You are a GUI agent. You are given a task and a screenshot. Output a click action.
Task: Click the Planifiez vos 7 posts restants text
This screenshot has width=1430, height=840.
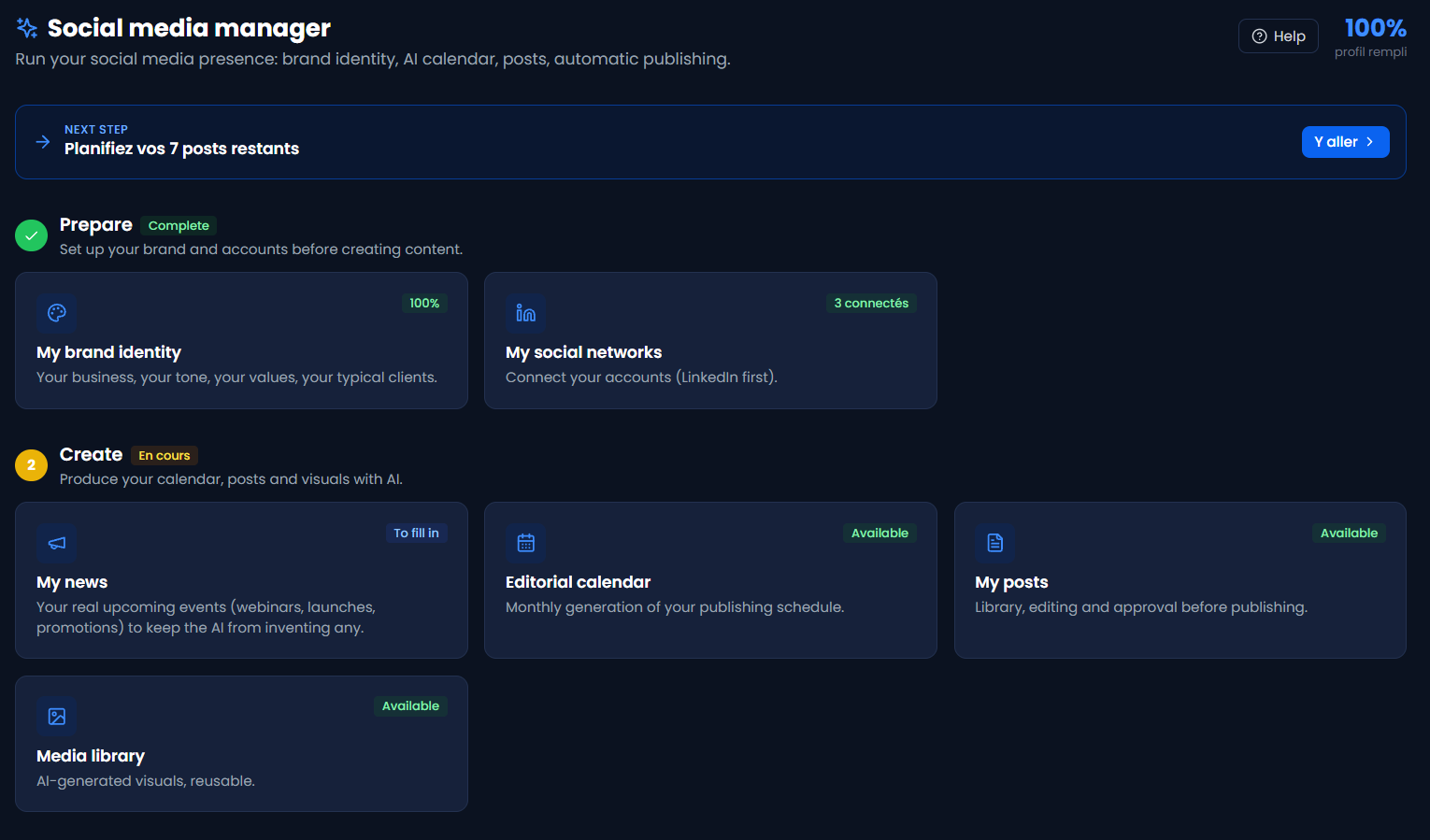(x=181, y=149)
